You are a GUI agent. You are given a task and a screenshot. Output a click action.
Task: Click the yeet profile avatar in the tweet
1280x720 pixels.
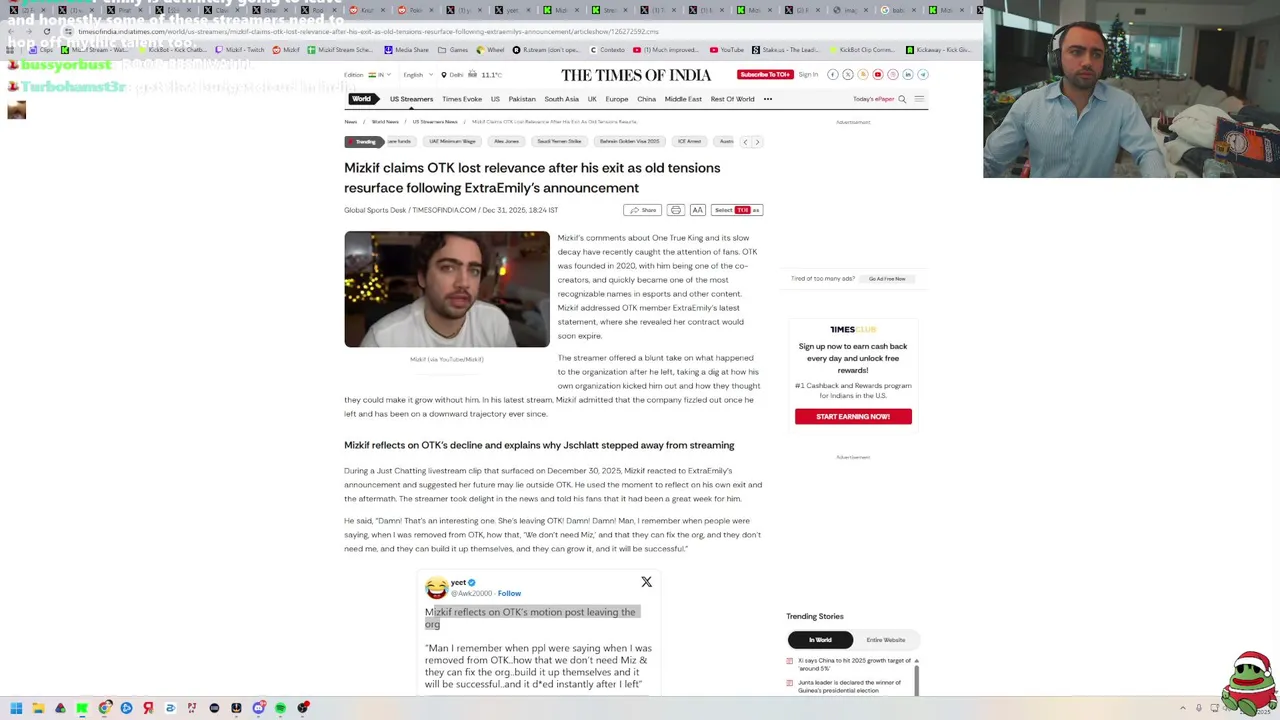(436, 587)
